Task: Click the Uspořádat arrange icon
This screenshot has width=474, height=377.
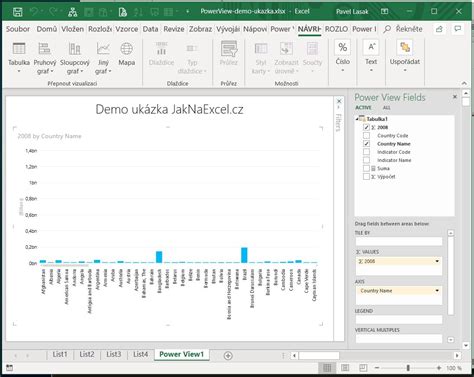Action: 405,48
